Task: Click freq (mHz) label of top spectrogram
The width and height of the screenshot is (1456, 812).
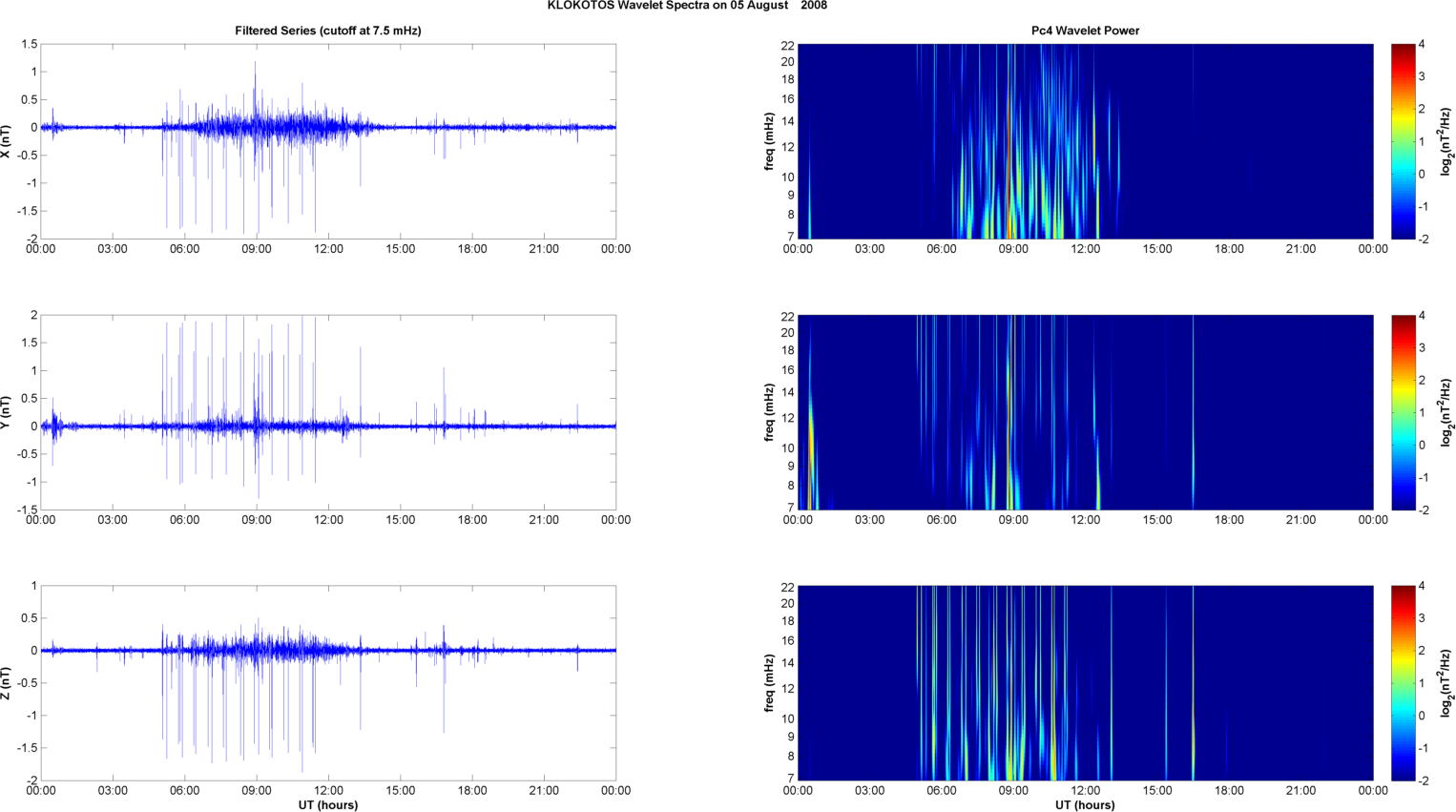Action: pyautogui.click(x=769, y=141)
